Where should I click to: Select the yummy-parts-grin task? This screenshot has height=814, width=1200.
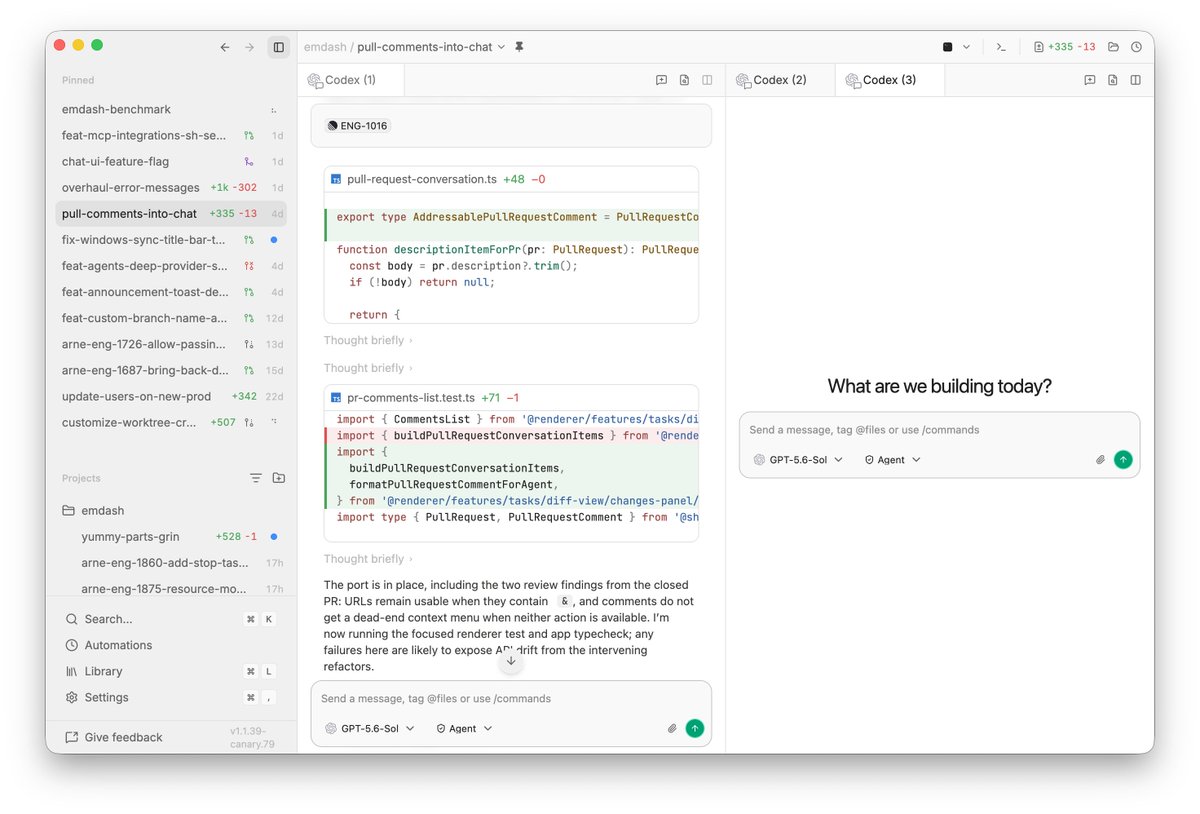click(171, 537)
